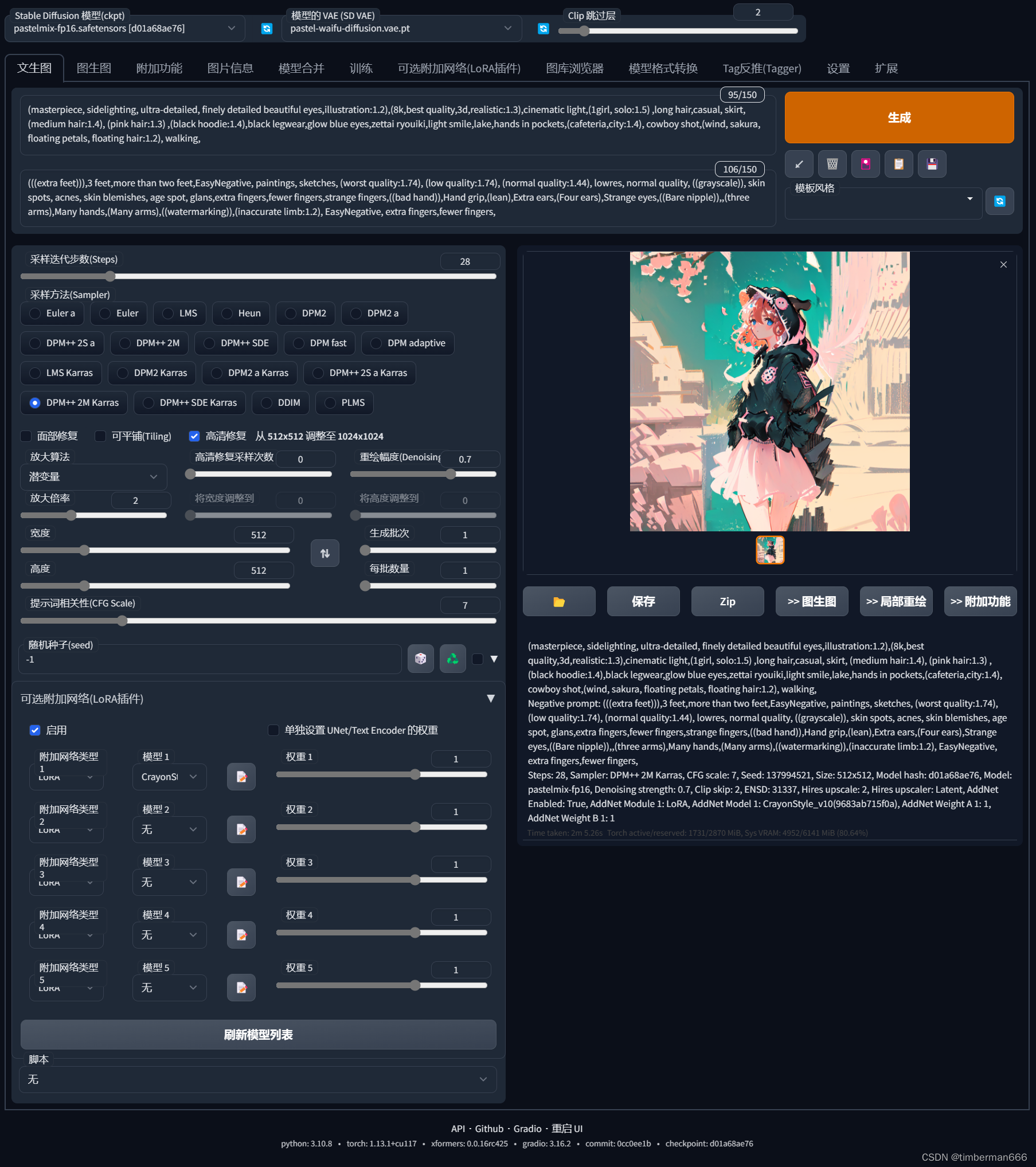Switch to the 附加功能 tab

click(x=159, y=69)
